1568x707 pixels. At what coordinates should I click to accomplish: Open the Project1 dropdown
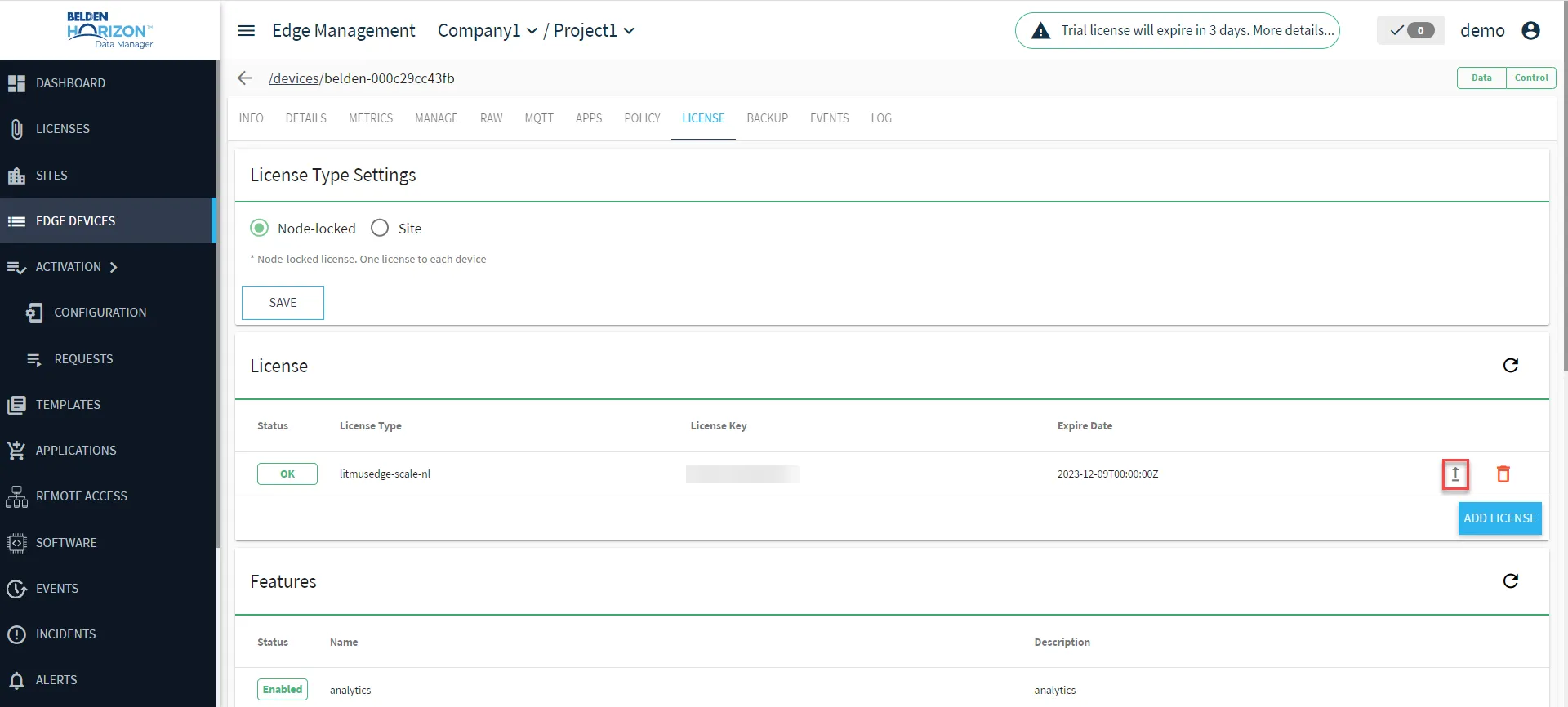tap(594, 31)
